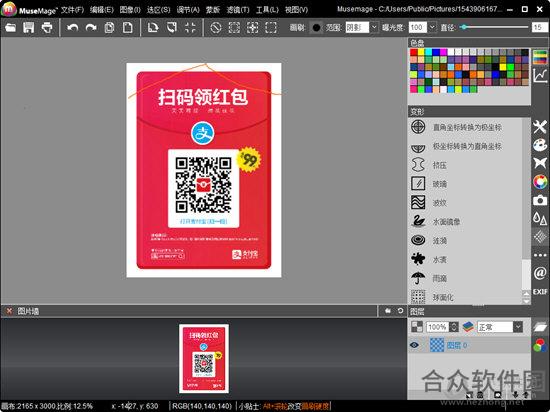Viewport: 550px width, 412px height.
Task: Apply the umbrella raindrop effect
Action: coord(465,278)
